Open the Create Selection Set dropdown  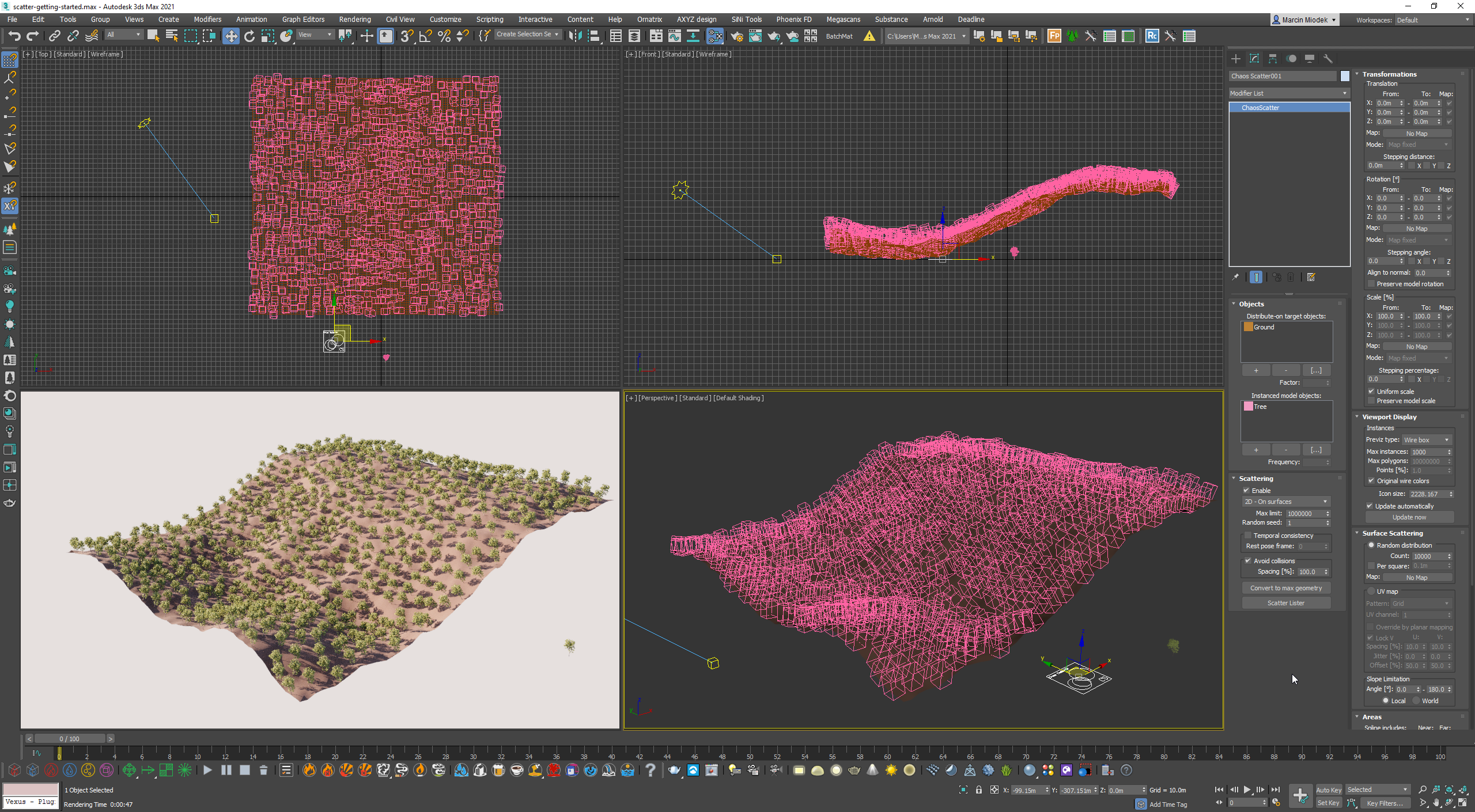pyautogui.click(x=527, y=35)
